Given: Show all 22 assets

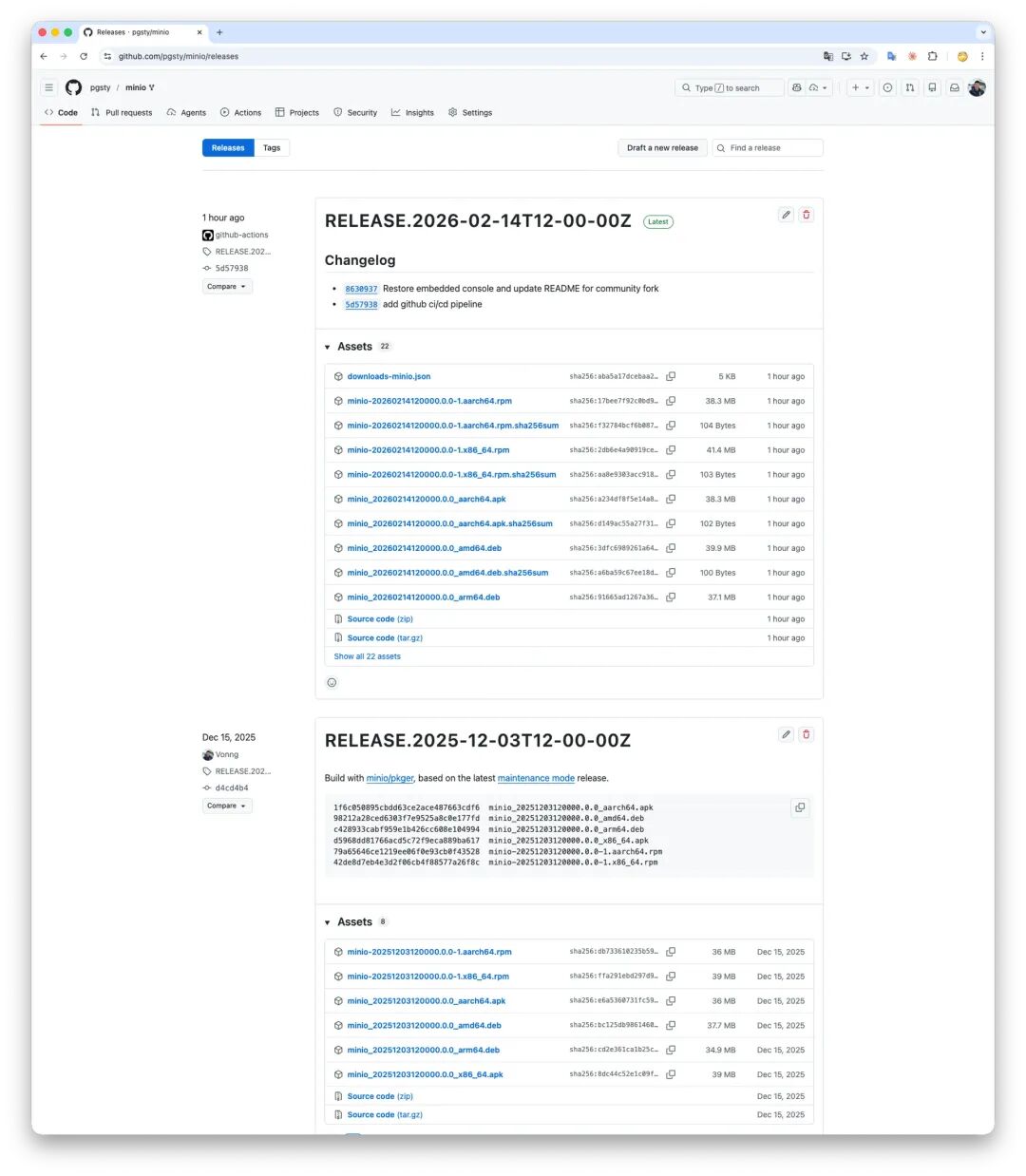Looking at the screenshot, I should pos(368,656).
